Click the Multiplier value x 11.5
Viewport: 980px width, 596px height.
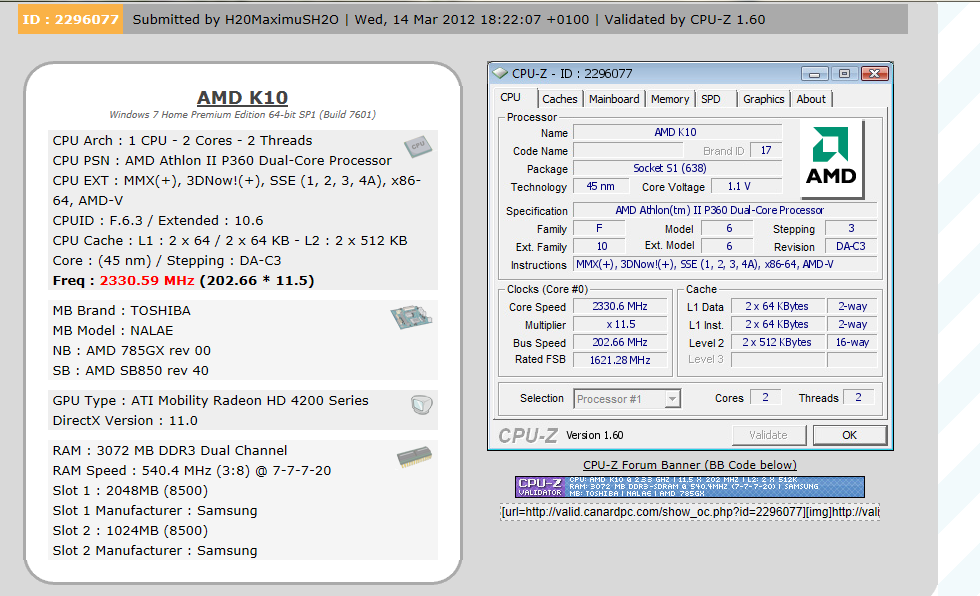click(620, 324)
